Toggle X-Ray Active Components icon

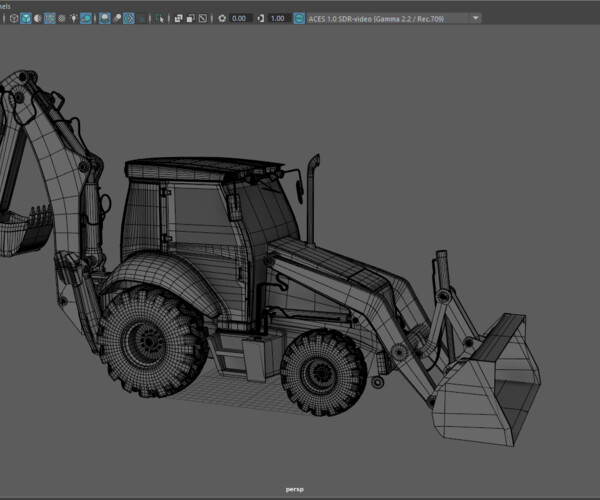(x=191, y=18)
